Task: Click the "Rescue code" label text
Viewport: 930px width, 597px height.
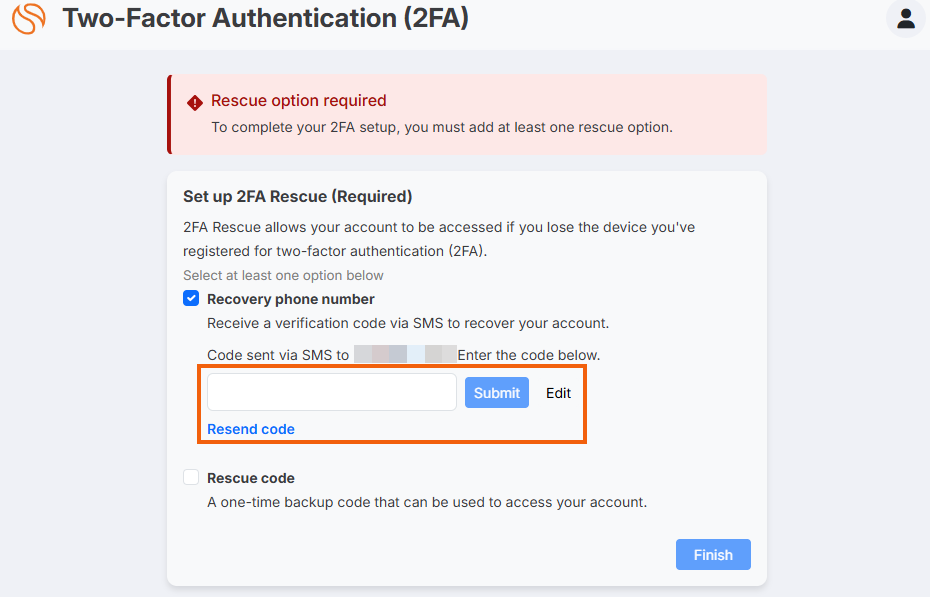Action: coord(251,478)
